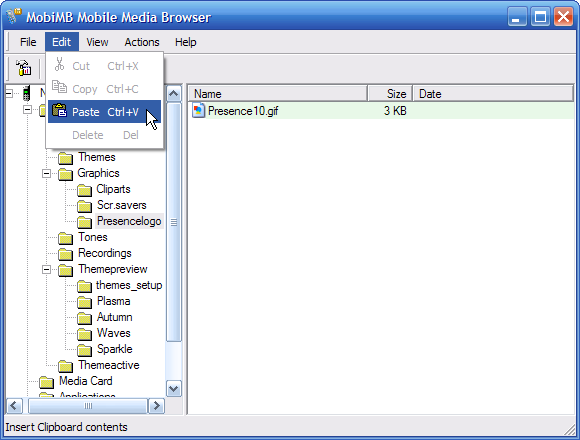Click the themes_setup folder icon
This screenshot has width=580, height=440.
(84, 286)
